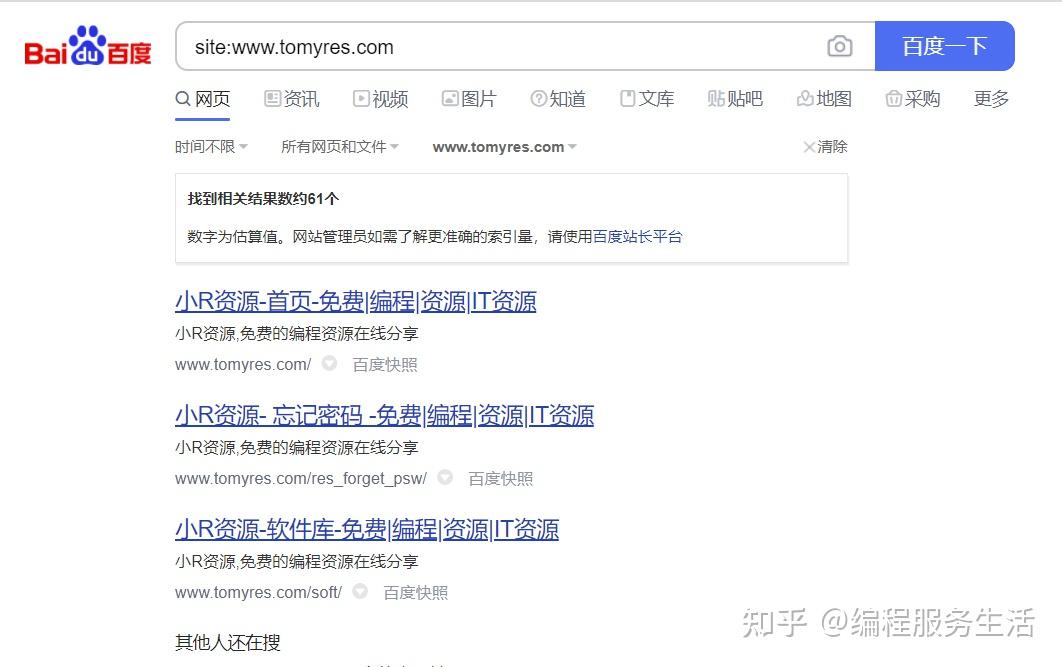Expand the www.tomyres.com site filter dropdown

coord(505,147)
